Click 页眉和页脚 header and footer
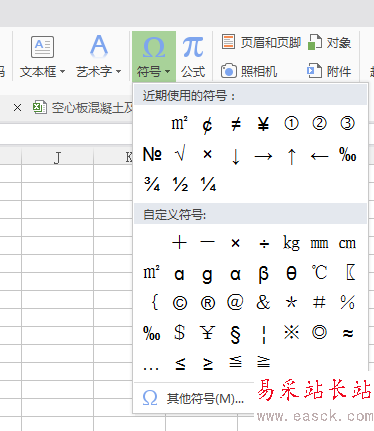Screen dimensions: 374x431 [x=261, y=43]
